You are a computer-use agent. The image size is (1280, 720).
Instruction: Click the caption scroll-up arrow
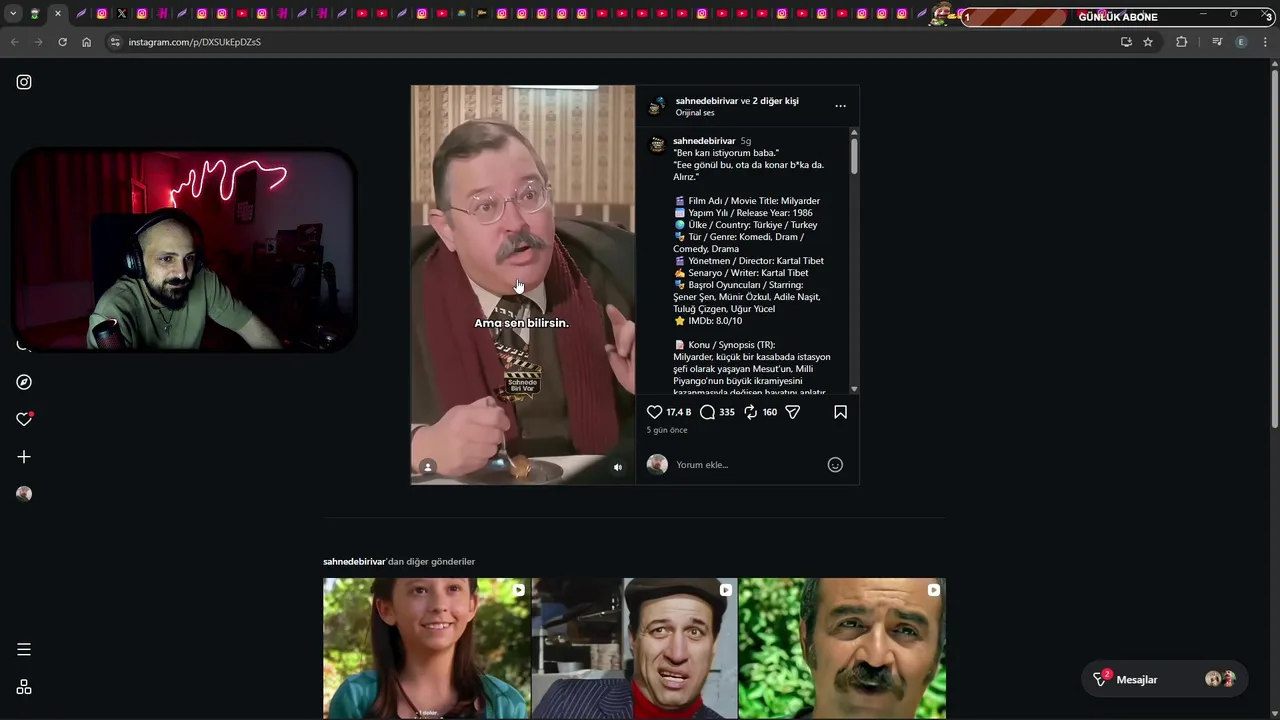[x=854, y=132]
